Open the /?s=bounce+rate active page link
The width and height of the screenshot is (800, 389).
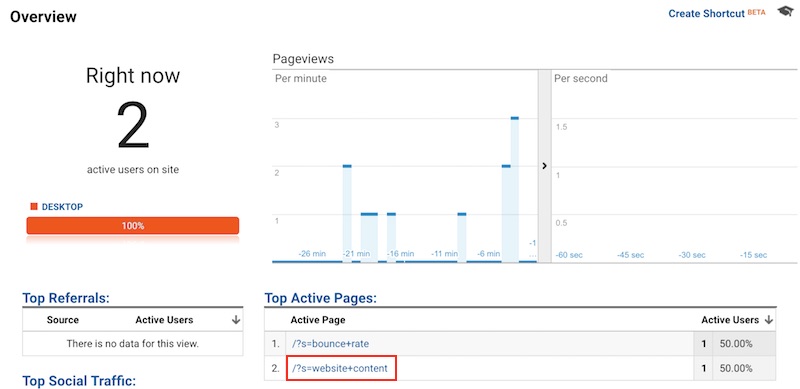point(331,344)
